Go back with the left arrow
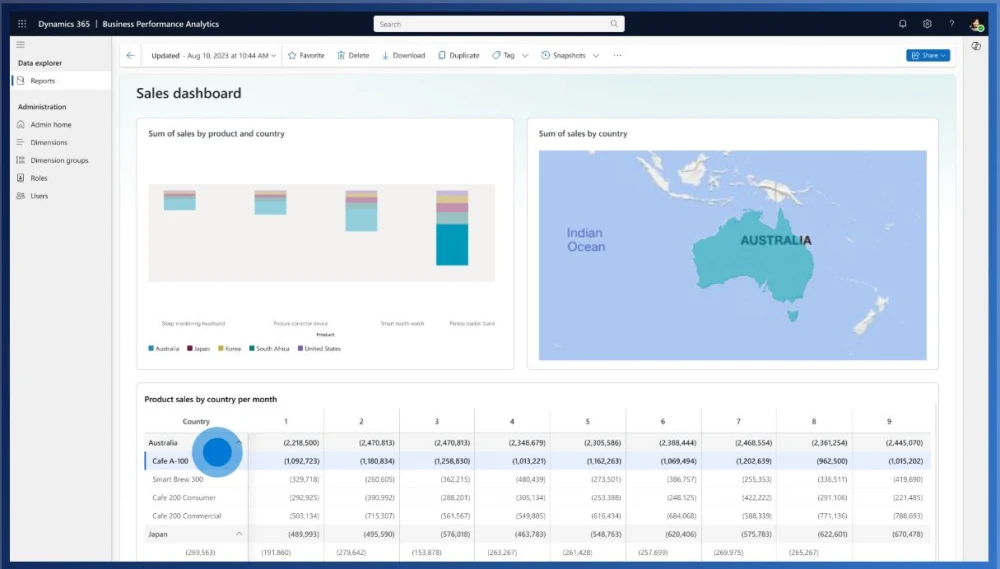1000x569 pixels. [131, 55]
